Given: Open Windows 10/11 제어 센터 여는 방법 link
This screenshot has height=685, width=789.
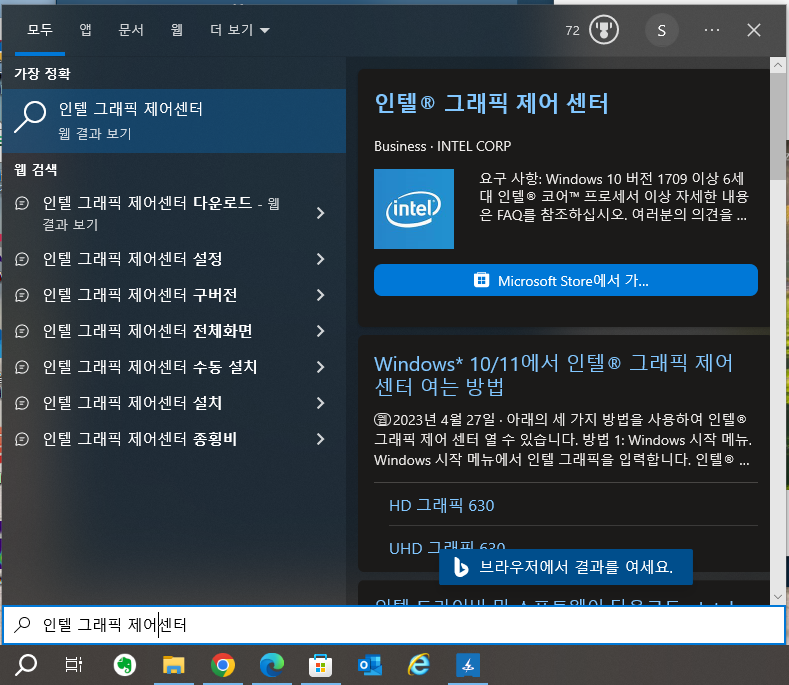Looking at the screenshot, I should pyautogui.click(x=554, y=375).
